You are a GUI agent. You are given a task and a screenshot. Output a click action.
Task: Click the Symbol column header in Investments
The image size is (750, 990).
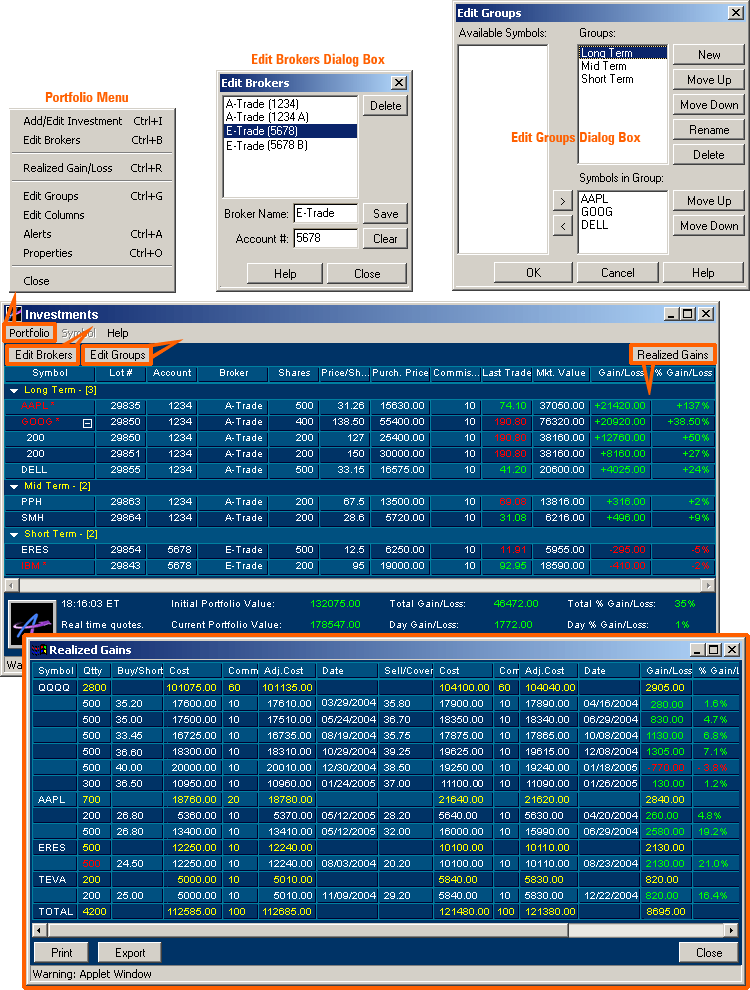pos(50,373)
